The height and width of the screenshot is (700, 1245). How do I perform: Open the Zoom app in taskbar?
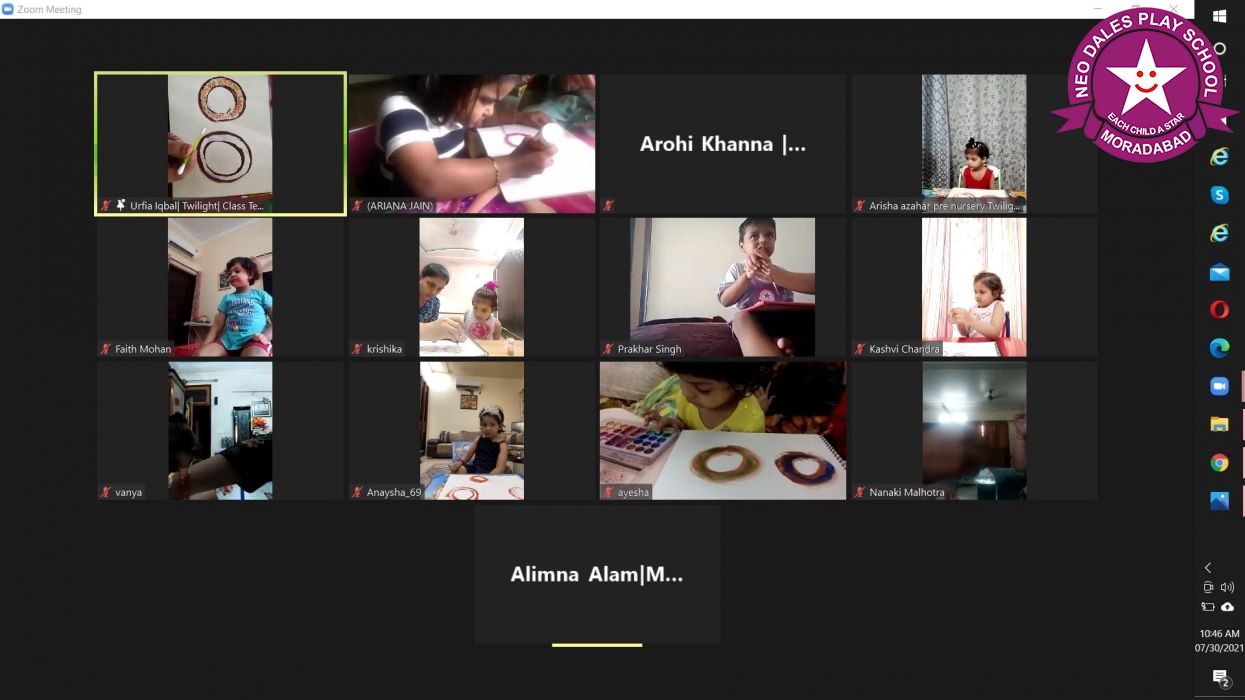point(1219,386)
